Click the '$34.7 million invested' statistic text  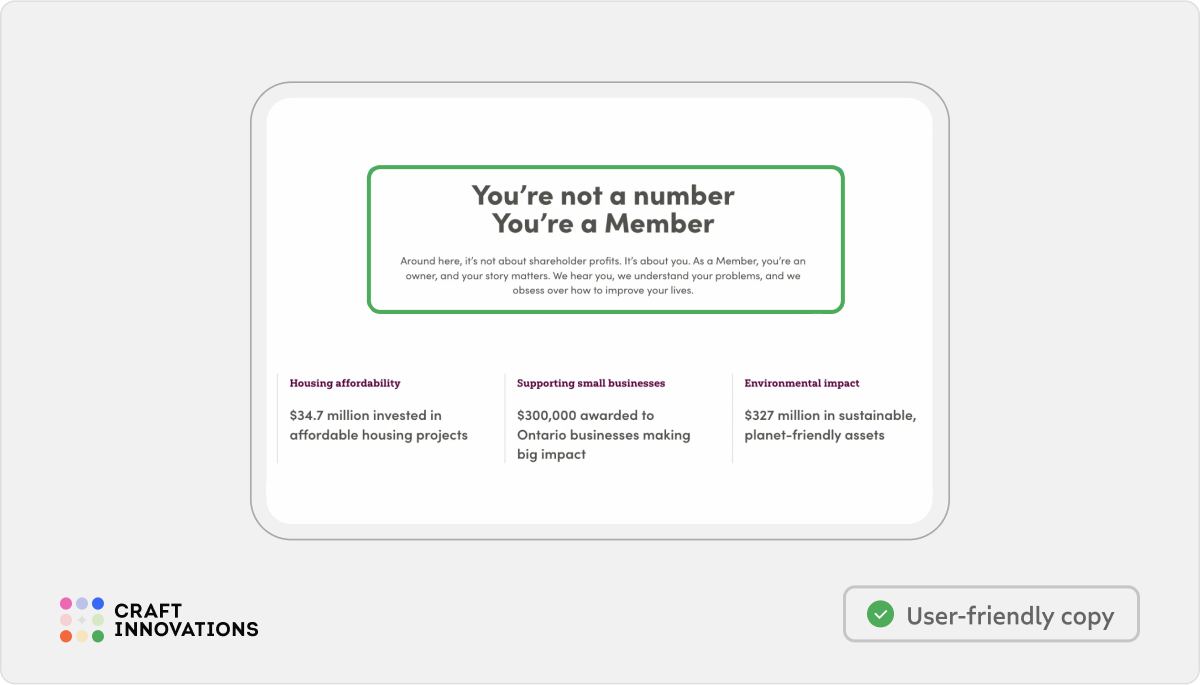click(379, 425)
